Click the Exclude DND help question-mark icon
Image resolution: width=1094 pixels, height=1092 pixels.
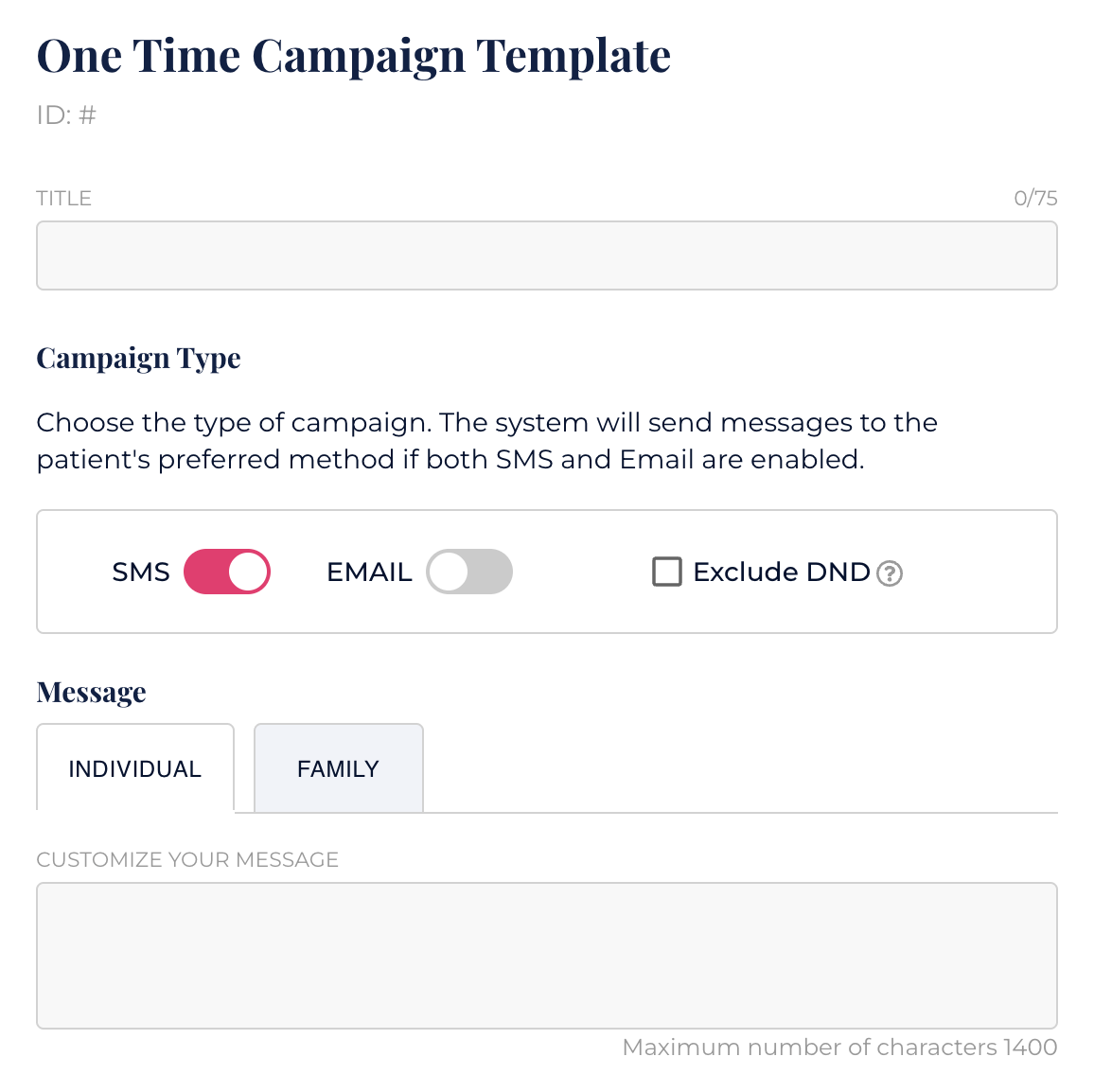point(890,573)
